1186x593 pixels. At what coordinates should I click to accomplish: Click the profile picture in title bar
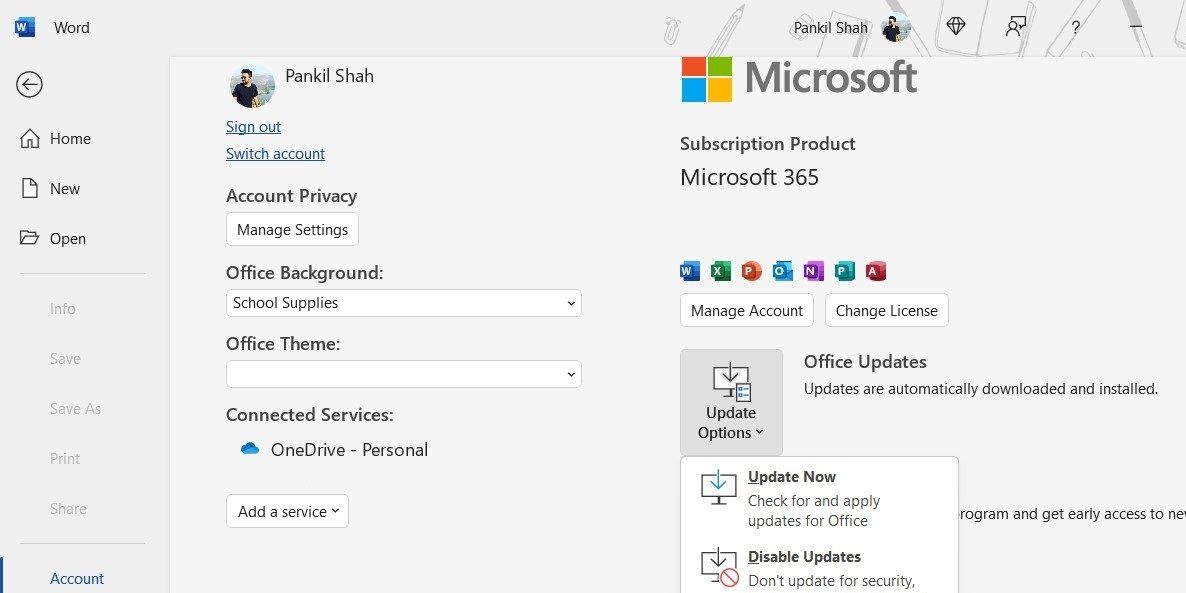(x=896, y=28)
